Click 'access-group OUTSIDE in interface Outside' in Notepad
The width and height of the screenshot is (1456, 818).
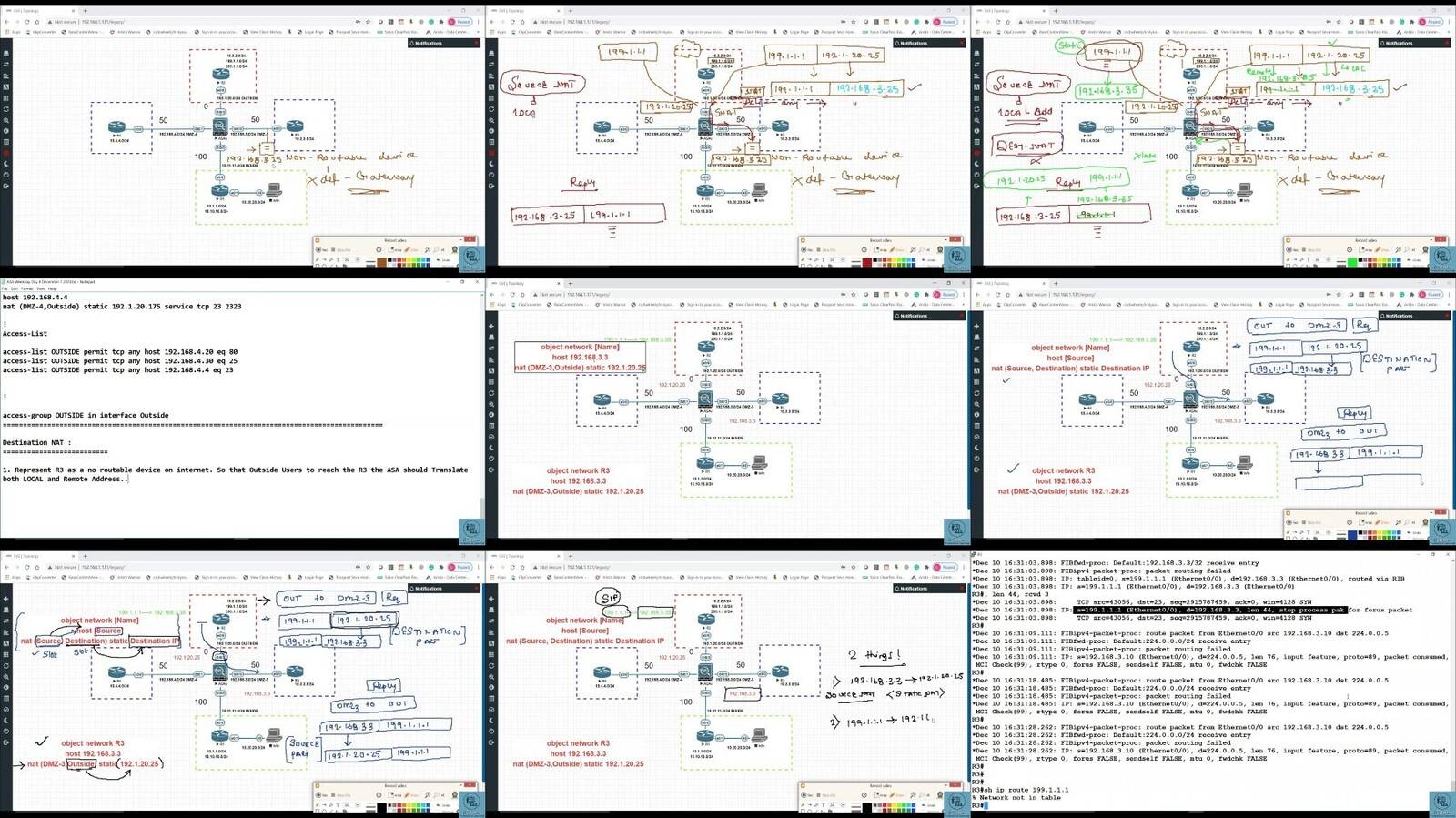pyautogui.click(x=86, y=416)
